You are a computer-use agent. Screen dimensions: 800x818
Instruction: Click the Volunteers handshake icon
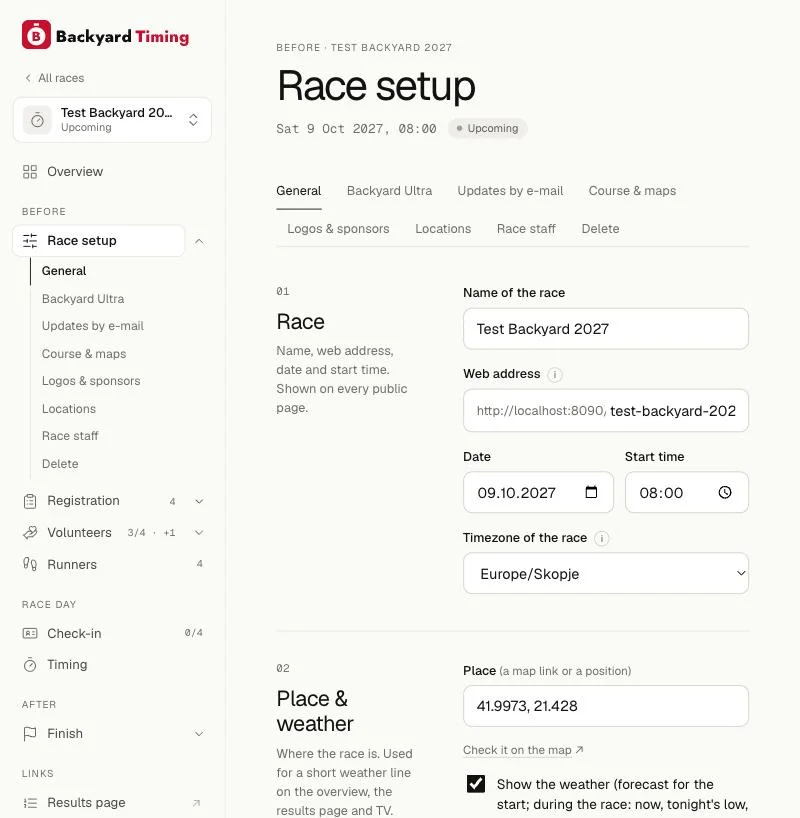[30, 533]
